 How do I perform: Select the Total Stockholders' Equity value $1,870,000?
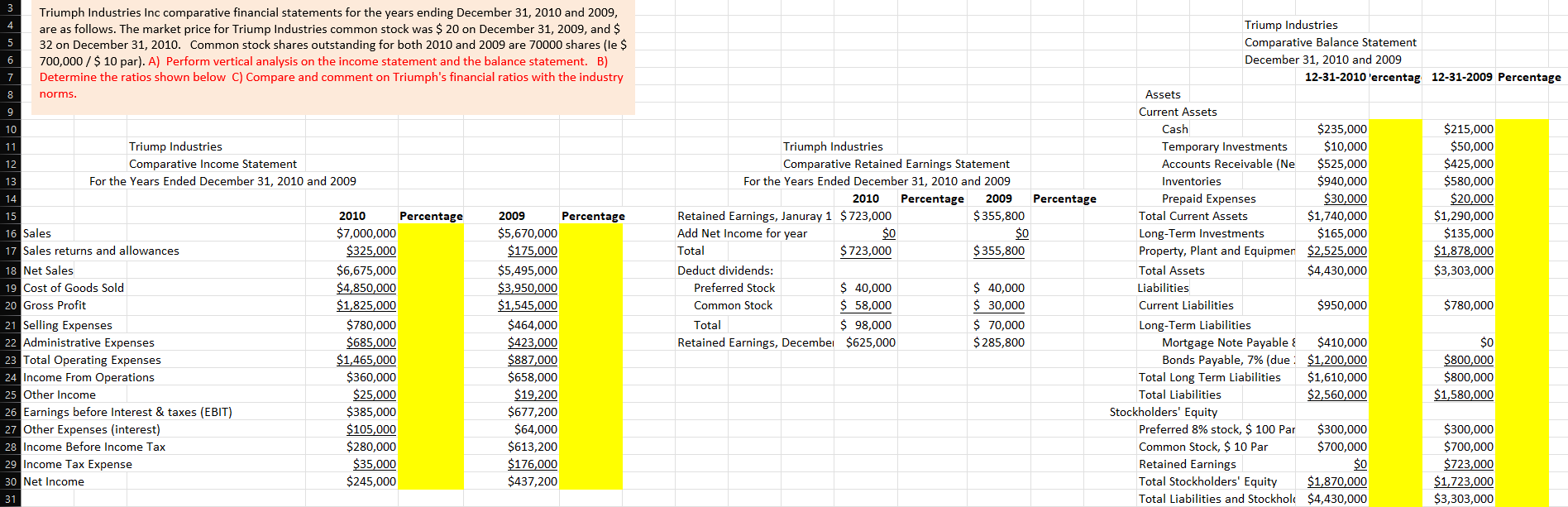(1336, 481)
